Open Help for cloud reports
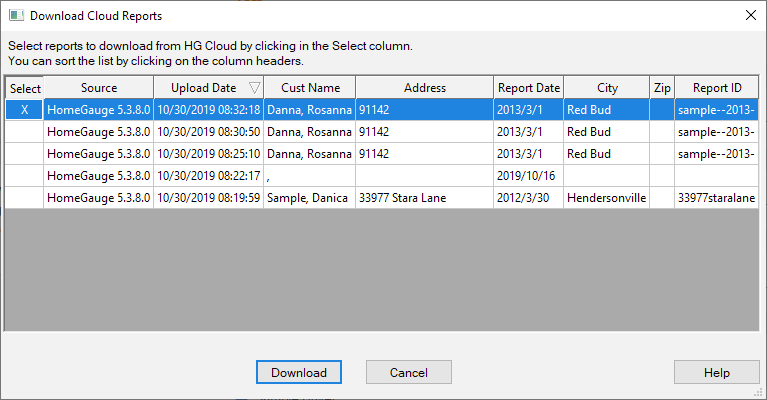 (x=716, y=373)
